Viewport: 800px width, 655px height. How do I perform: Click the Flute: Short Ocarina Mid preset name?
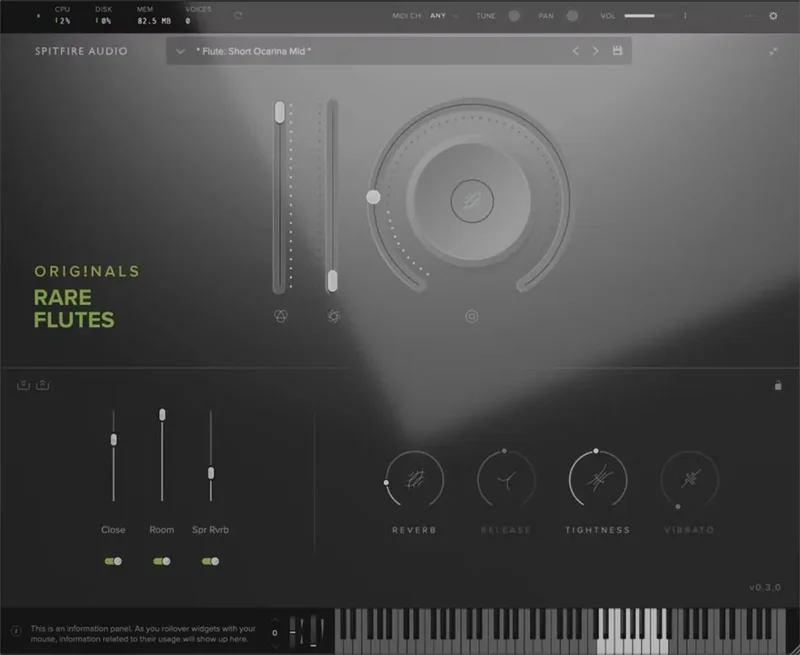[254, 51]
